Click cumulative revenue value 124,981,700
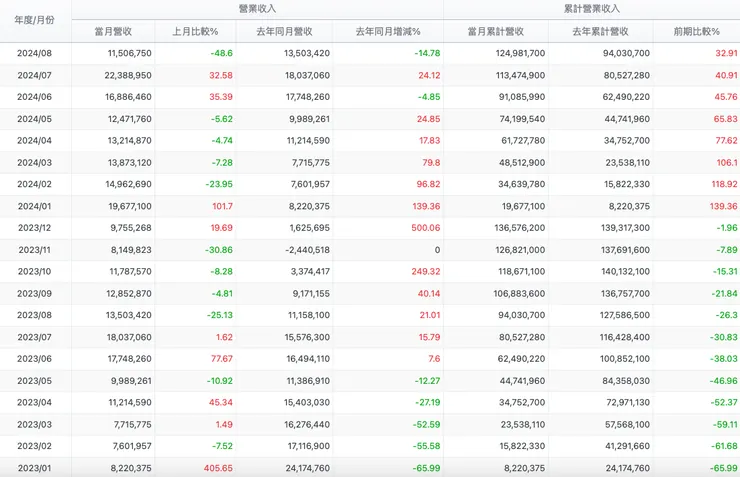 coord(521,53)
